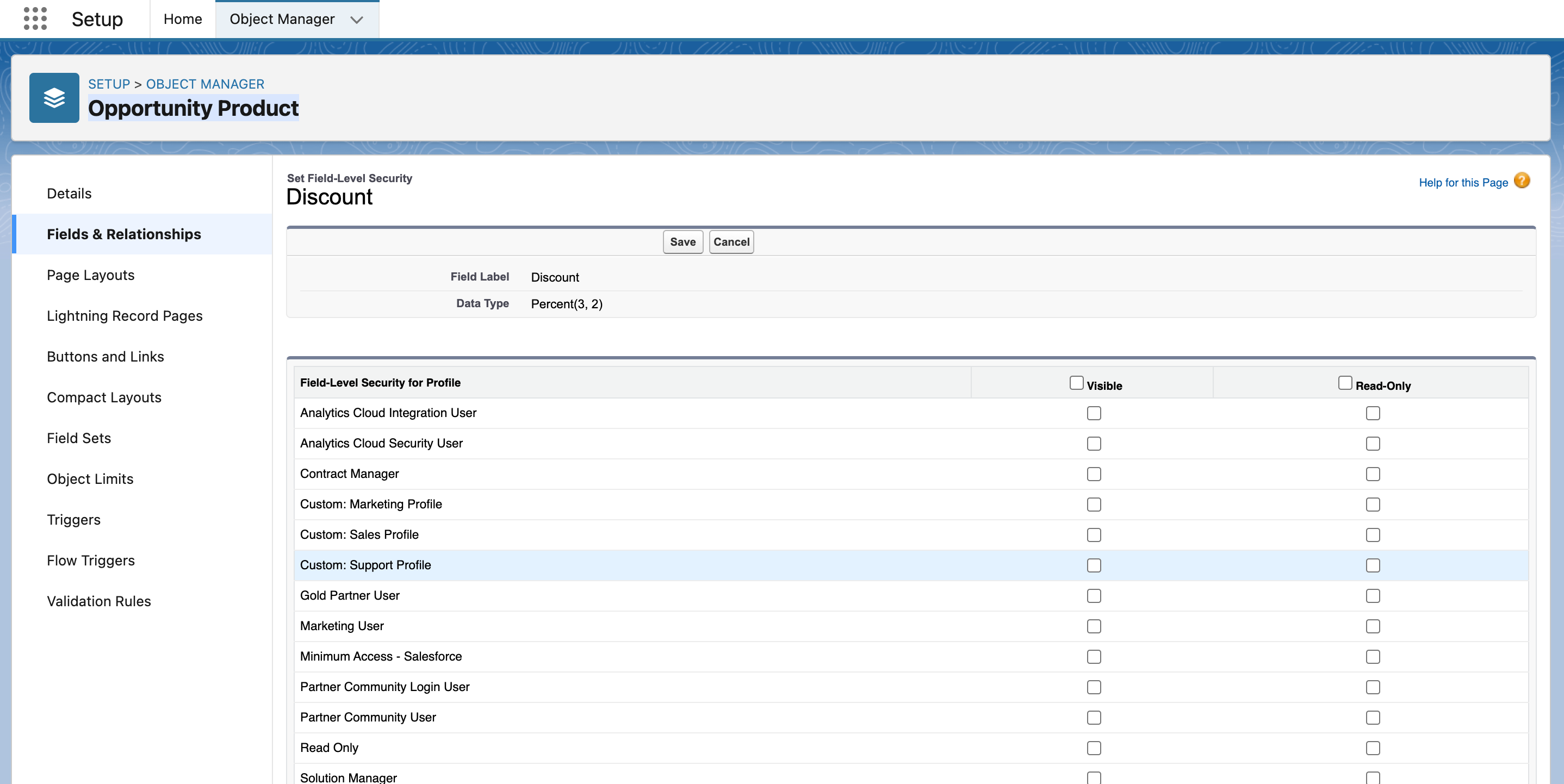Expand the Object Manager tab dropdown chevron

pos(357,20)
